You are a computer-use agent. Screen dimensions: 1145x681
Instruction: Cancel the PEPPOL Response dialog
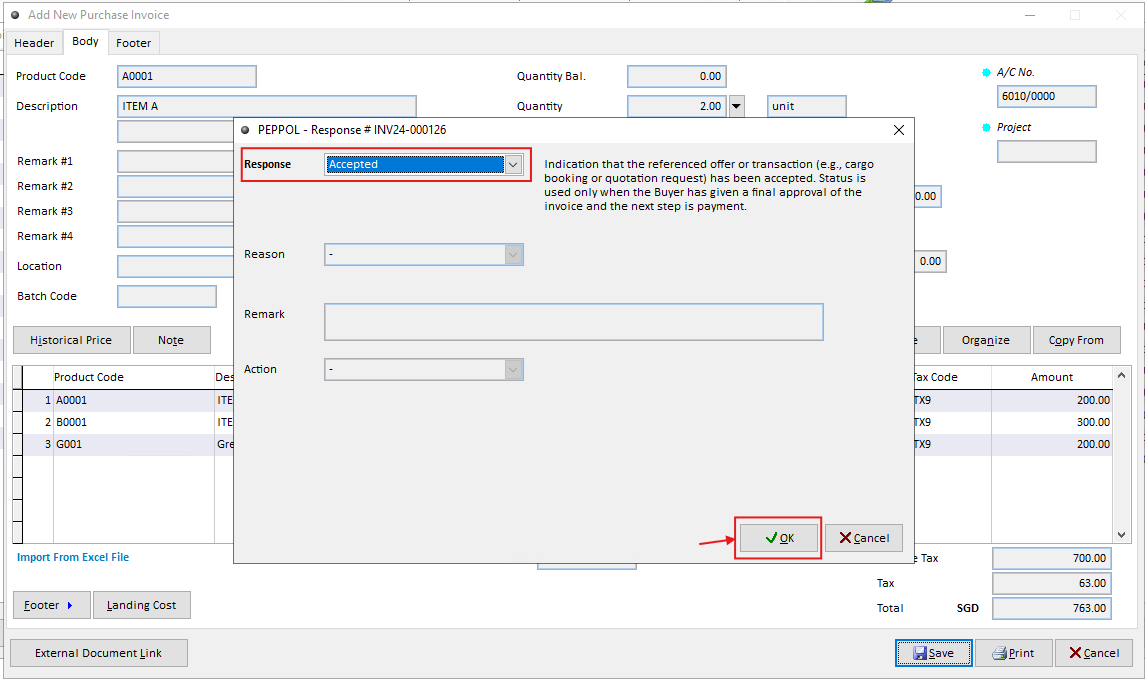[x=864, y=538]
